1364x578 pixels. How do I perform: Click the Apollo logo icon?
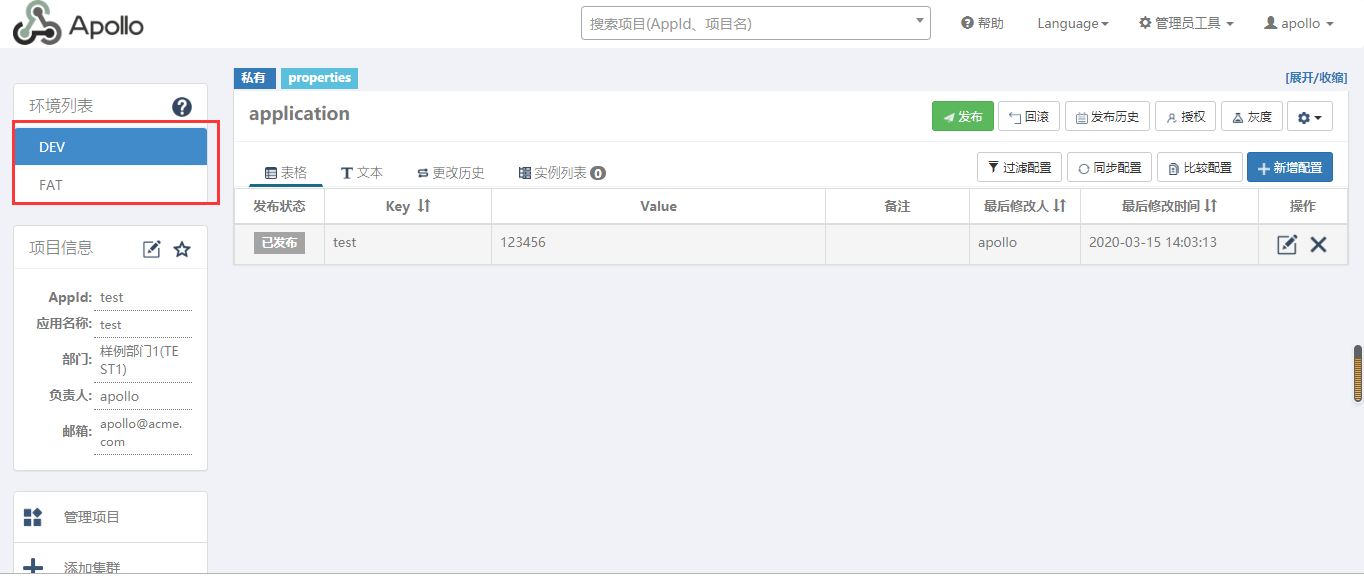coord(37,24)
